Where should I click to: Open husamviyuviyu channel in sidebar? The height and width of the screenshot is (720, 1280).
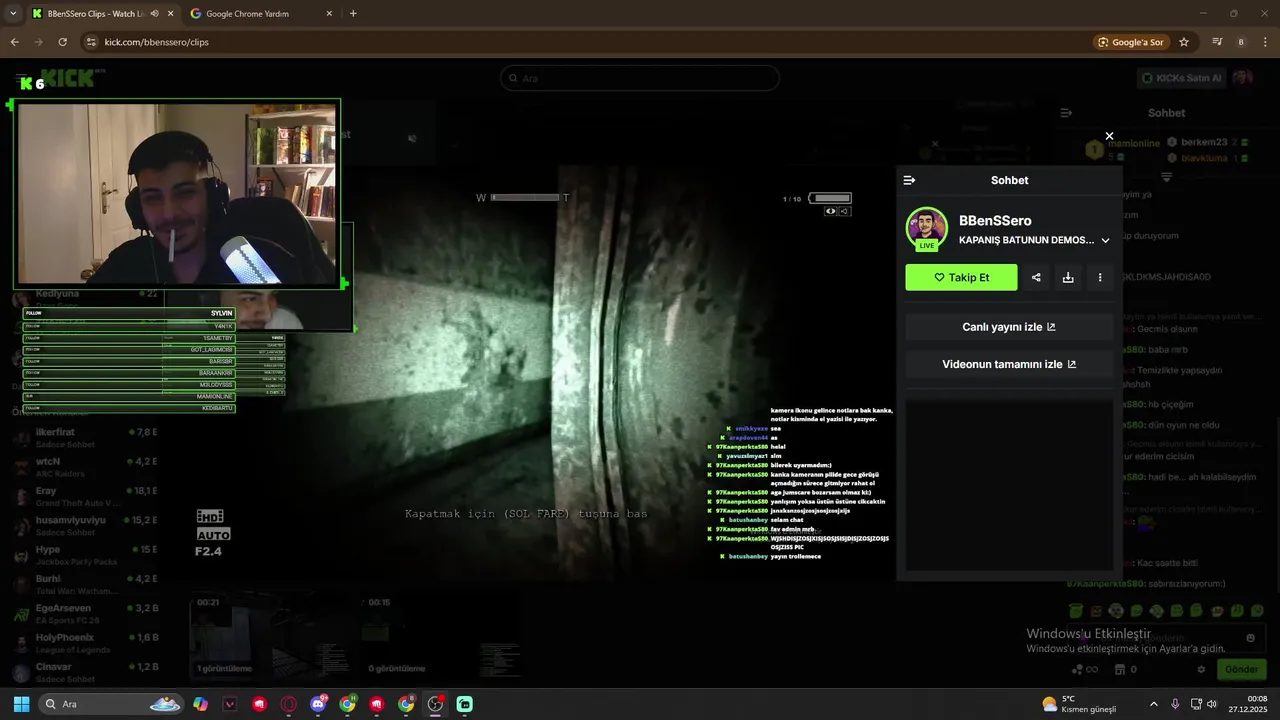[x=84, y=525]
